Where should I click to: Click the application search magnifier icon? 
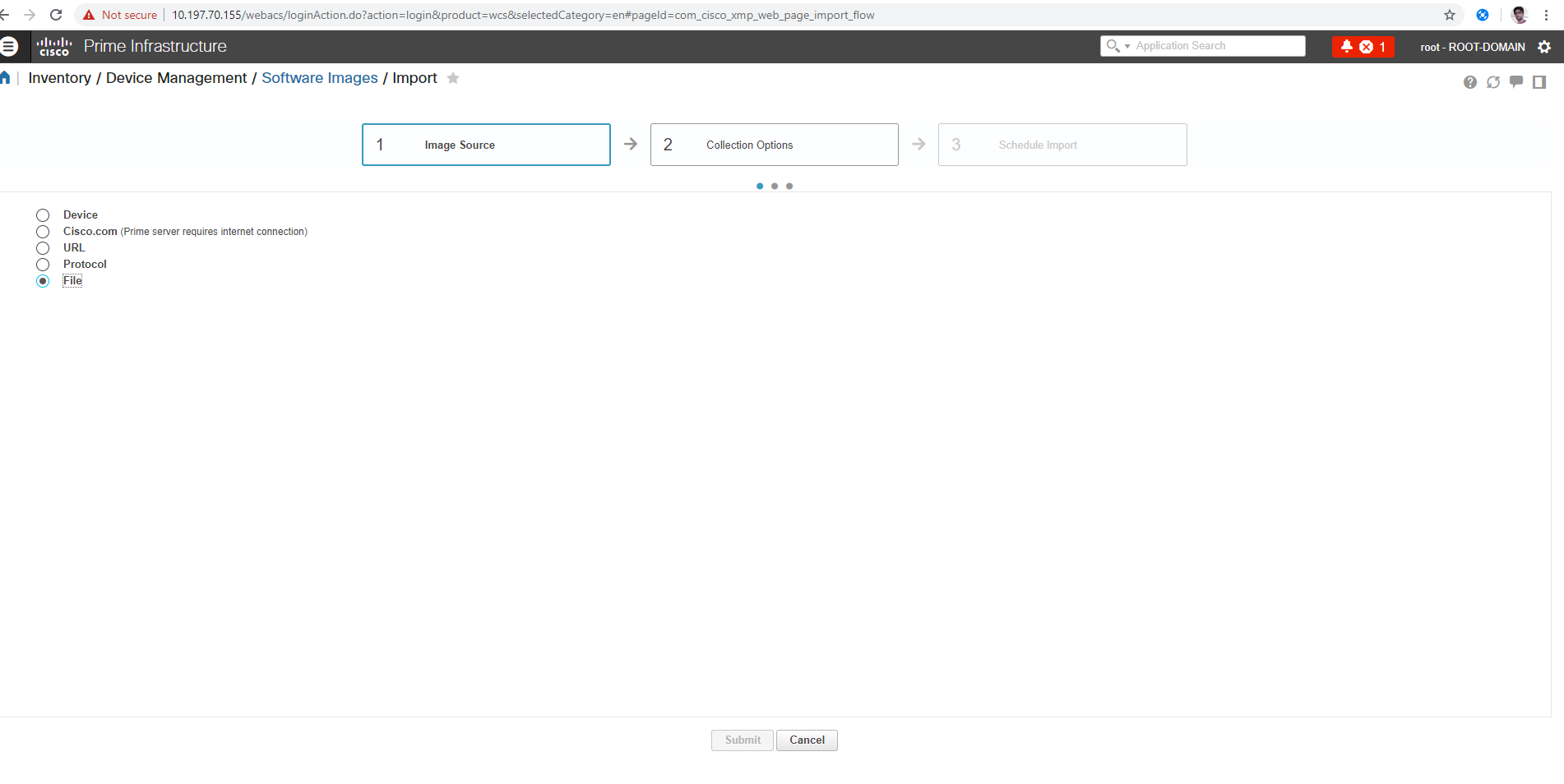tap(1113, 46)
